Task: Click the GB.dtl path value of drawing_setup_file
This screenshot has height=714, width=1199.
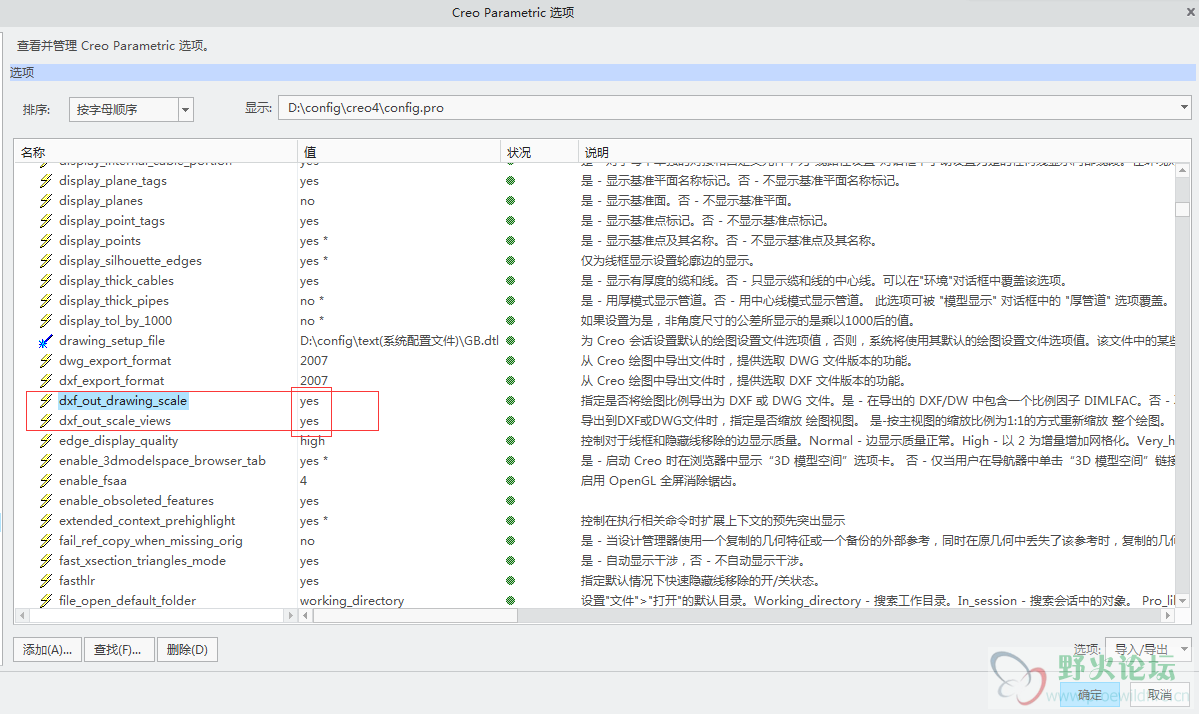Action: coord(398,341)
